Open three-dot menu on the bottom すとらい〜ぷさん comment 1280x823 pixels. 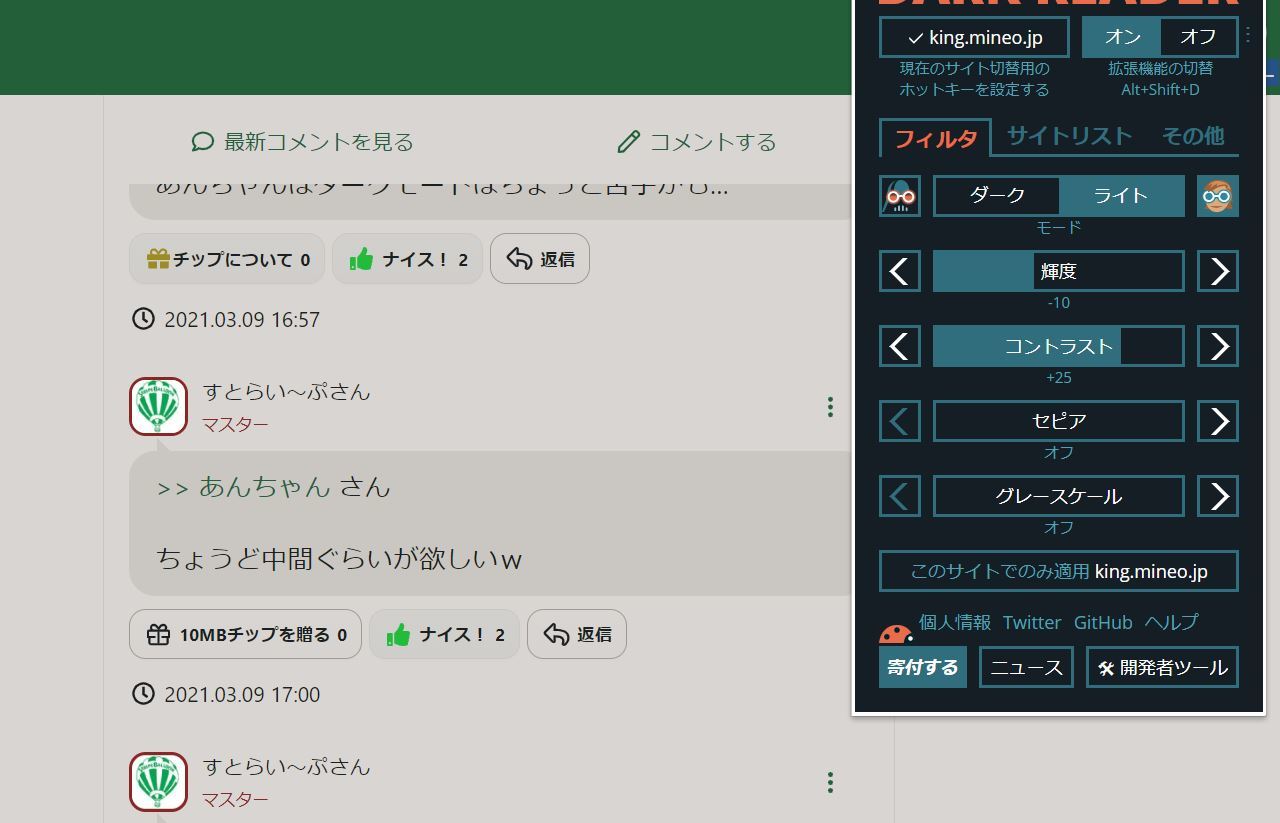[830, 782]
